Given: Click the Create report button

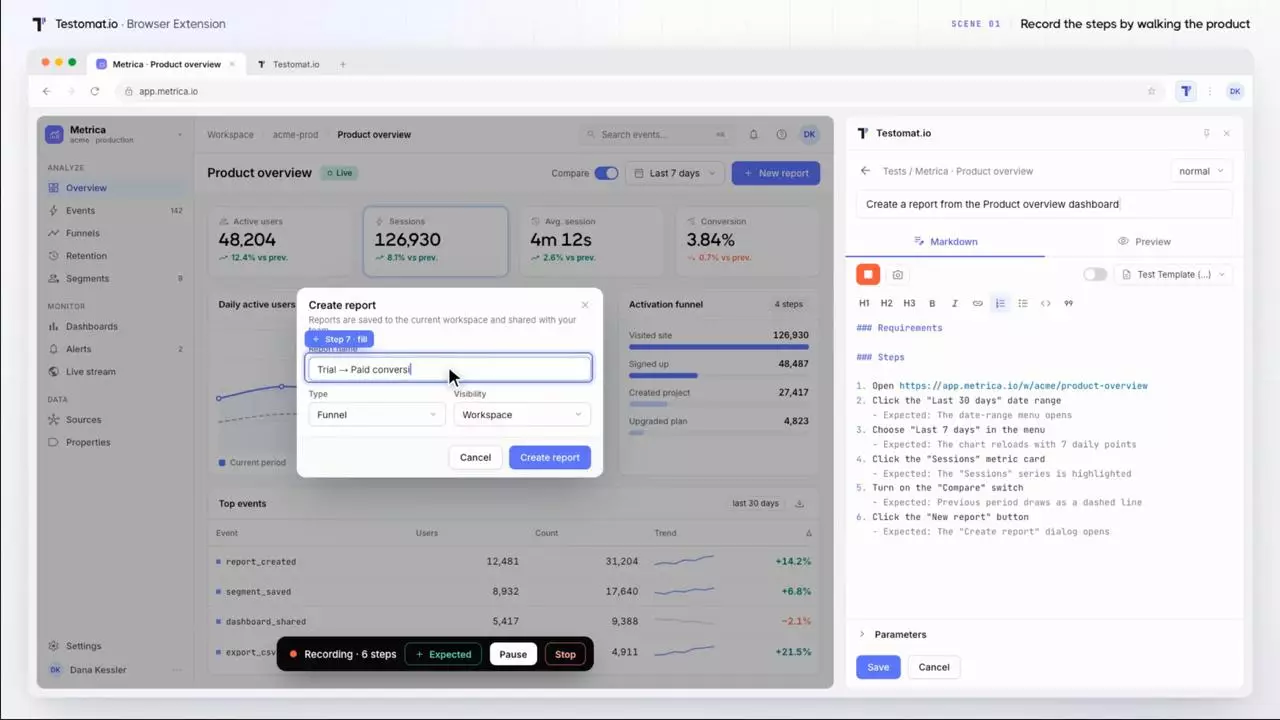Looking at the screenshot, I should [x=549, y=457].
